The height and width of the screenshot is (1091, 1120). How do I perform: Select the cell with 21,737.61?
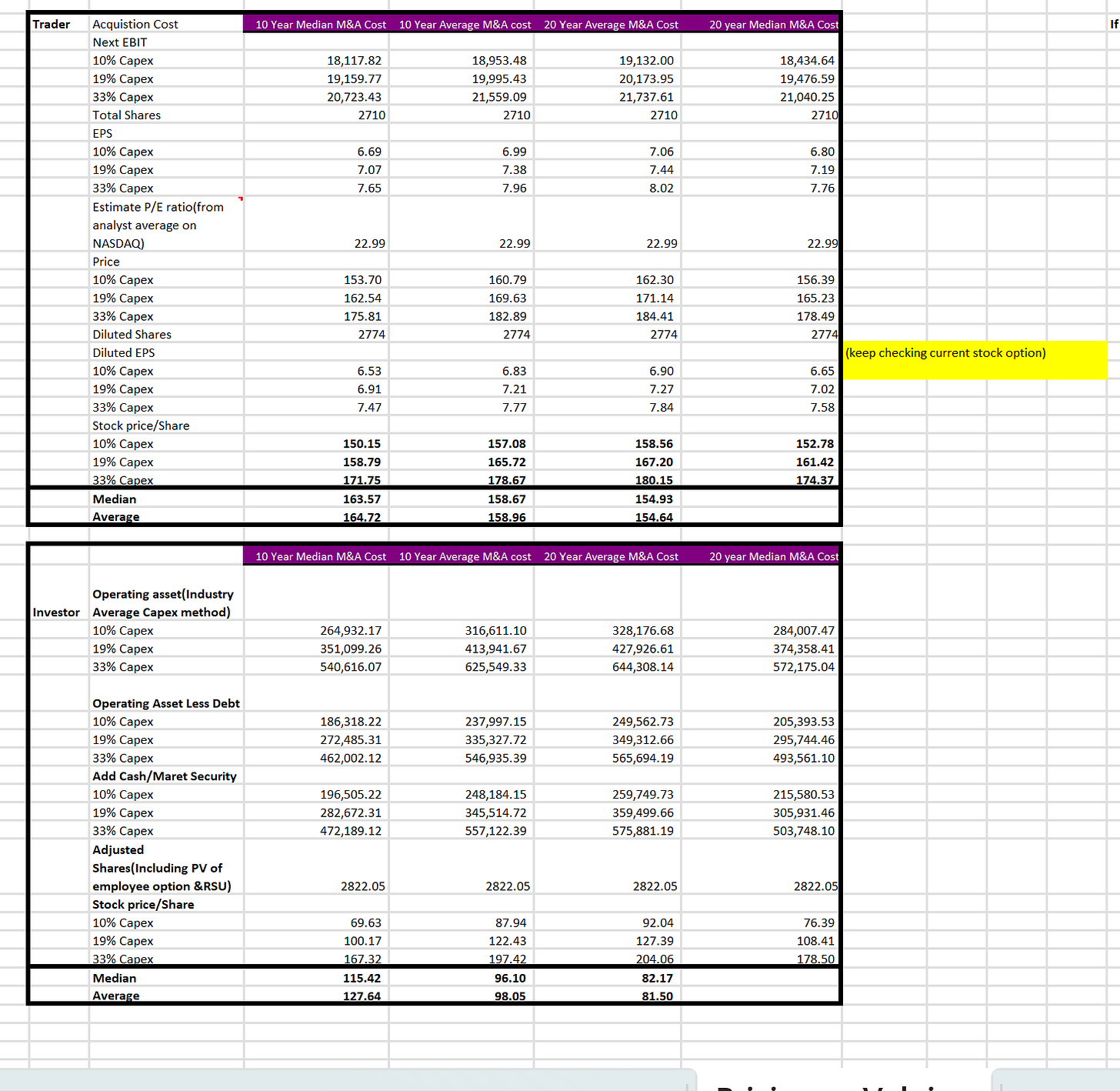(x=646, y=97)
